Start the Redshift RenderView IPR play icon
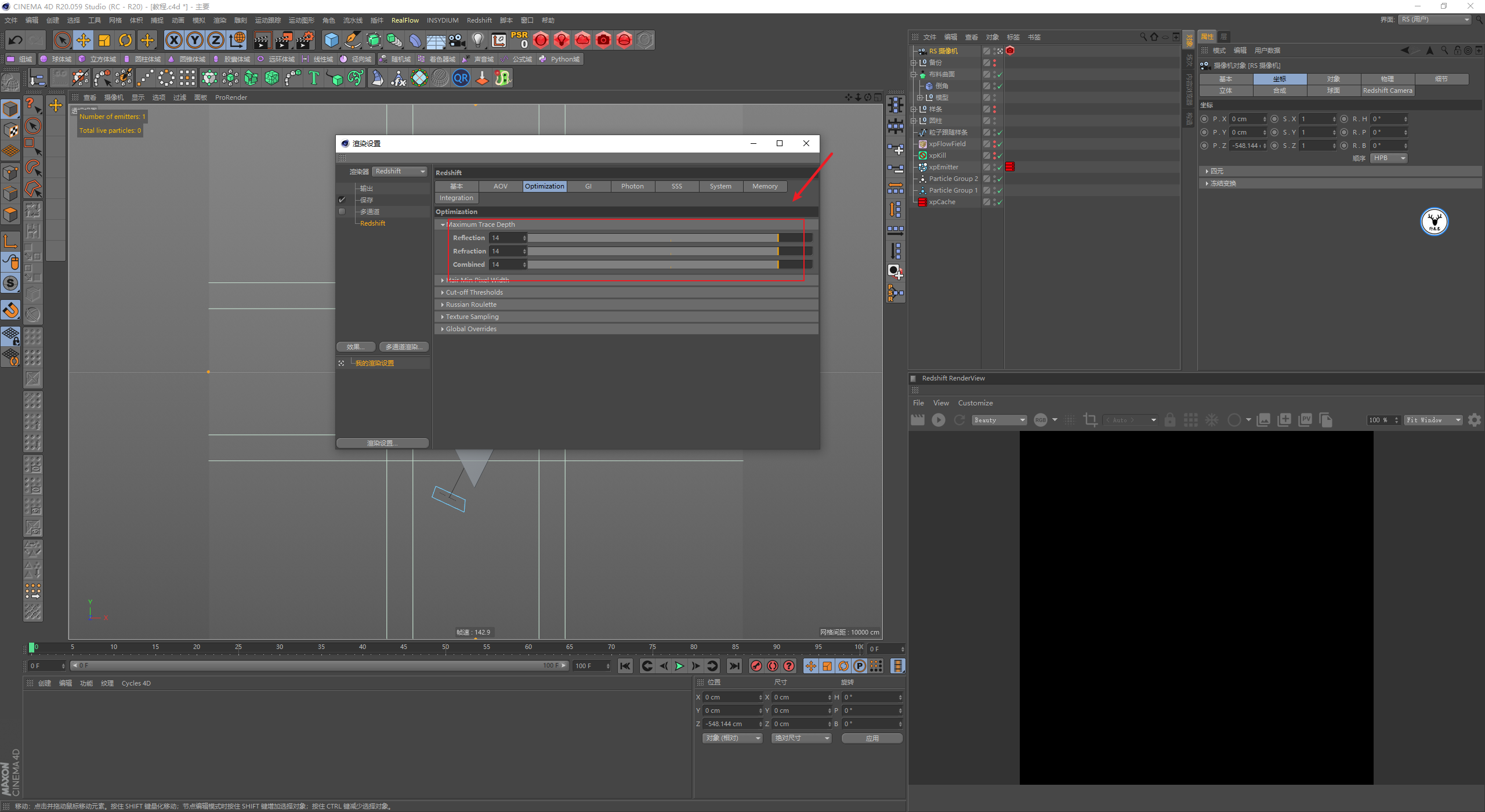The image size is (1485, 812). [938, 420]
